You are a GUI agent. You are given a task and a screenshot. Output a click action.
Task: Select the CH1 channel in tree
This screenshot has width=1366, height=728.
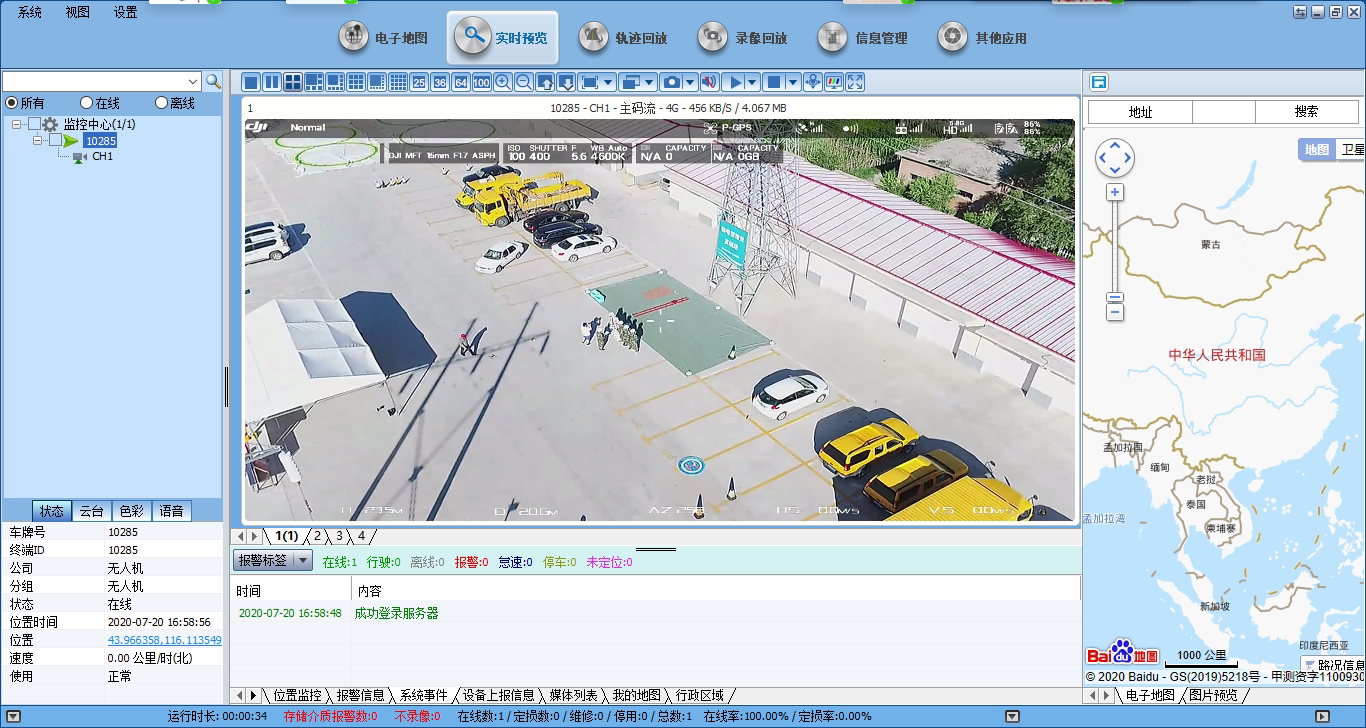(102, 157)
